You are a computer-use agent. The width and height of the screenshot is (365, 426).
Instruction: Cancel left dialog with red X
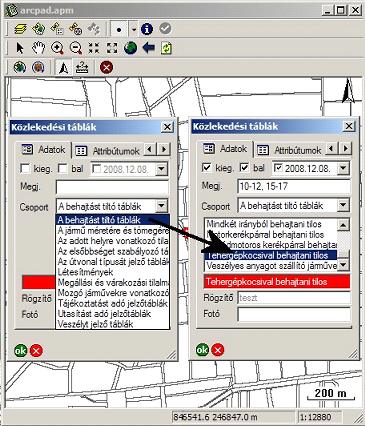(36, 351)
